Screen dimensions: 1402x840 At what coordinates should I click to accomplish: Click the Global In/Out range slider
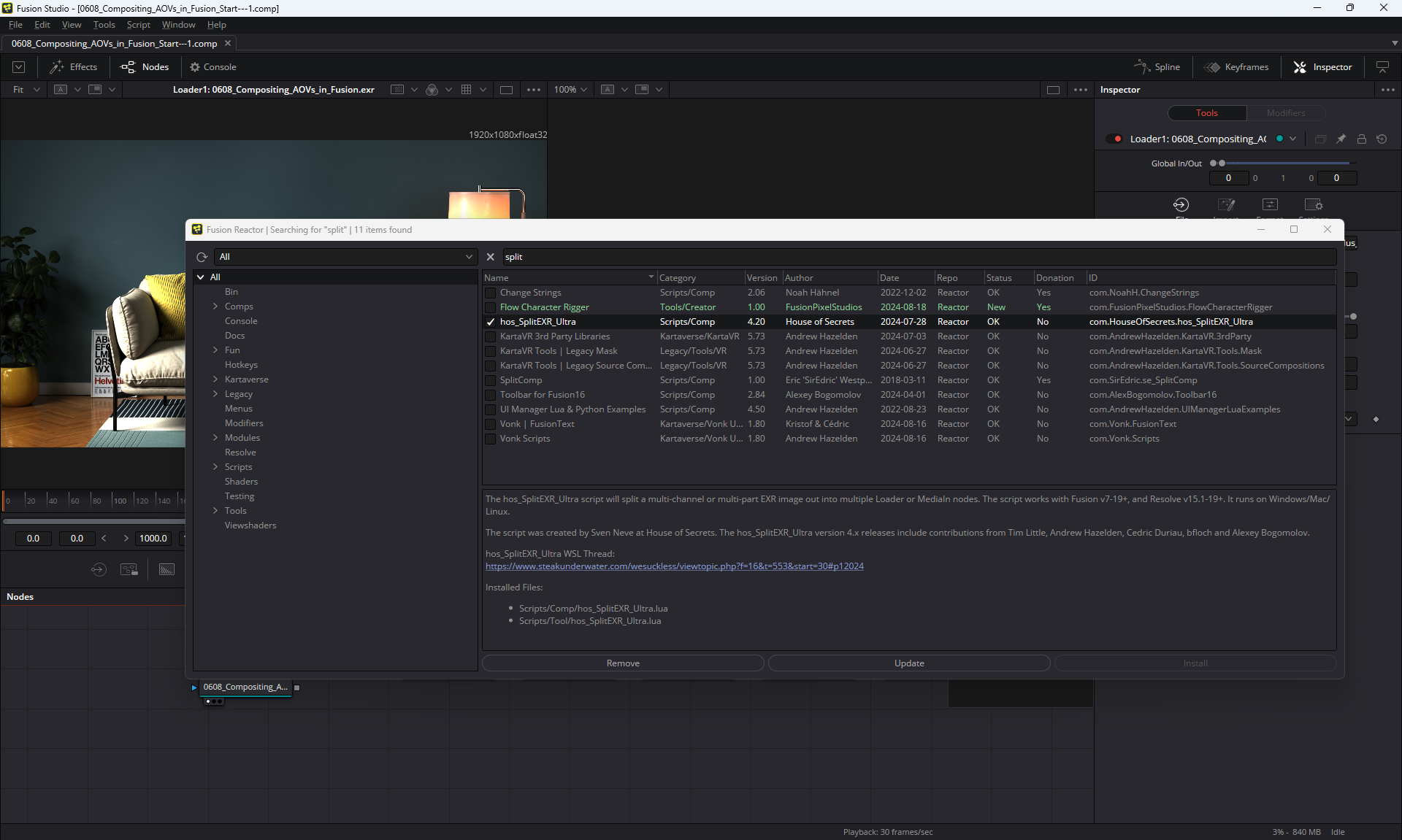coord(1285,163)
